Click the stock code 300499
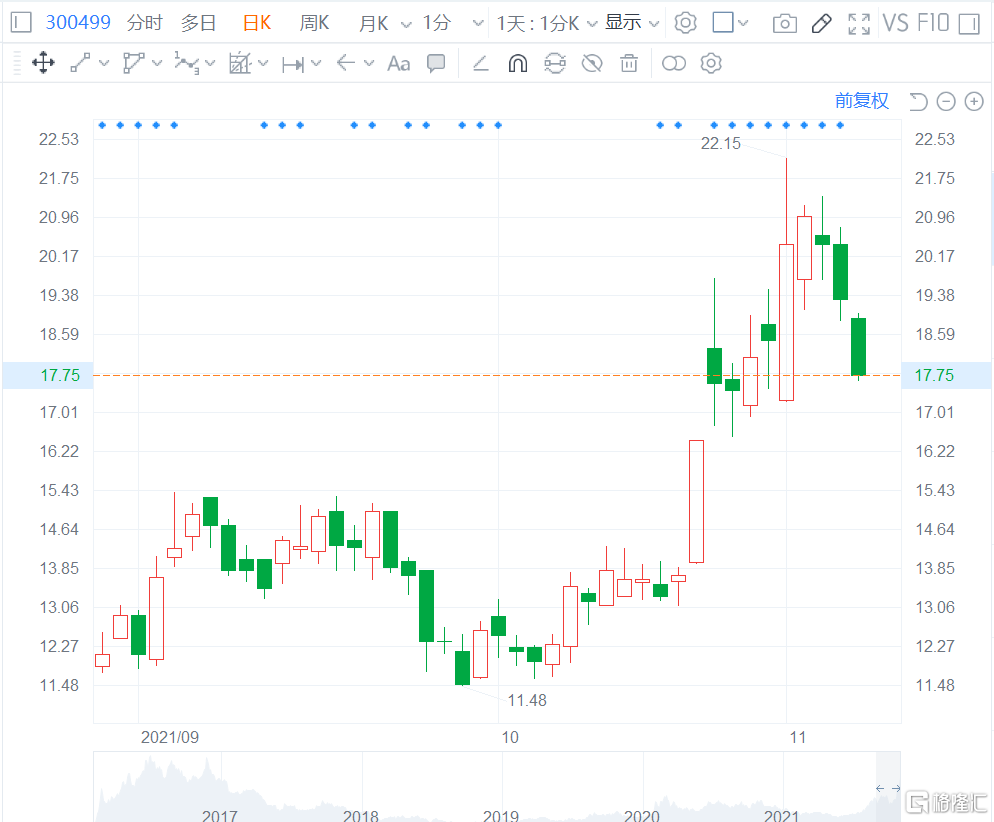Image resolution: width=994 pixels, height=822 pixels. 78,23
